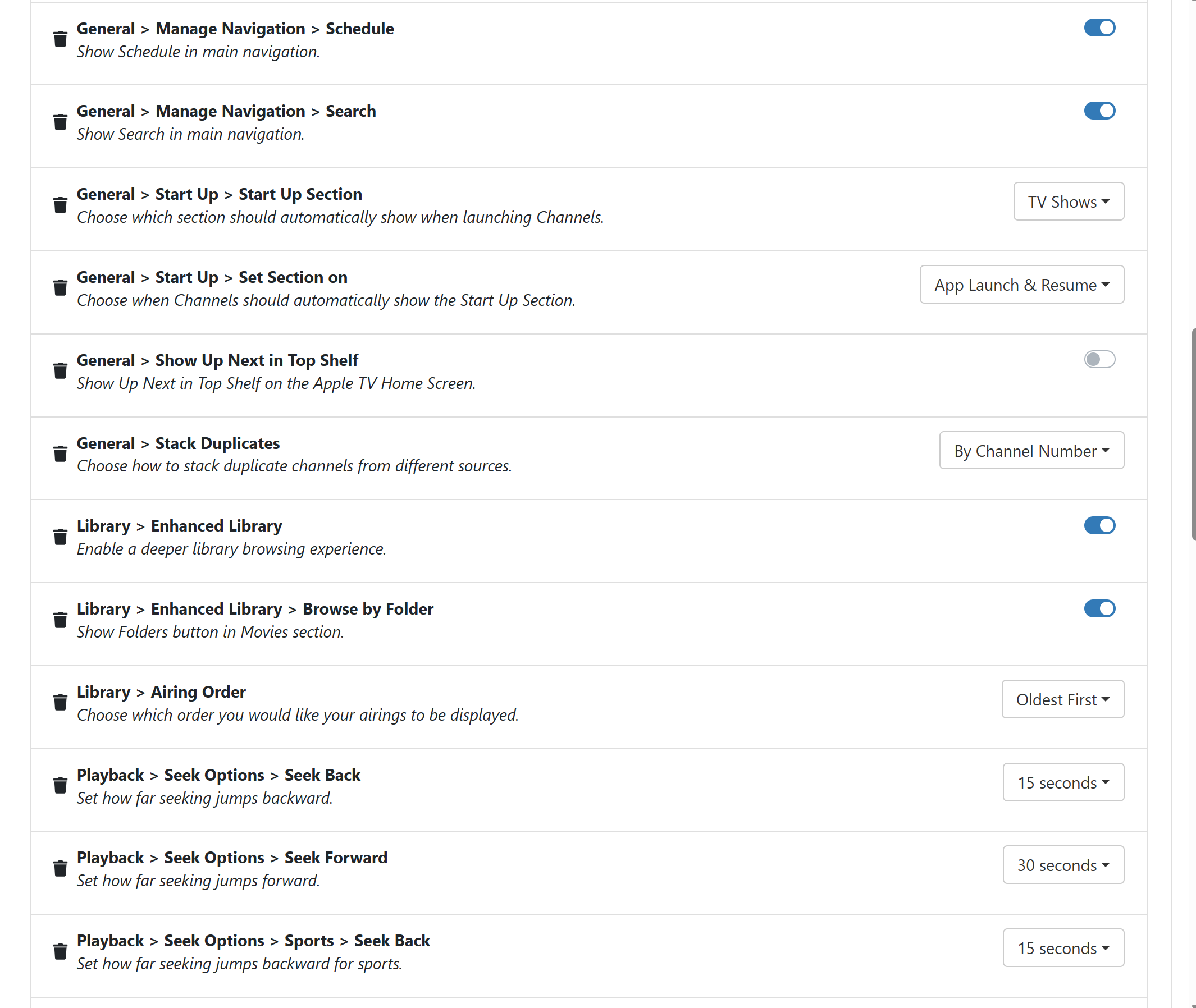Remove the Start Up Section setting

60,205
